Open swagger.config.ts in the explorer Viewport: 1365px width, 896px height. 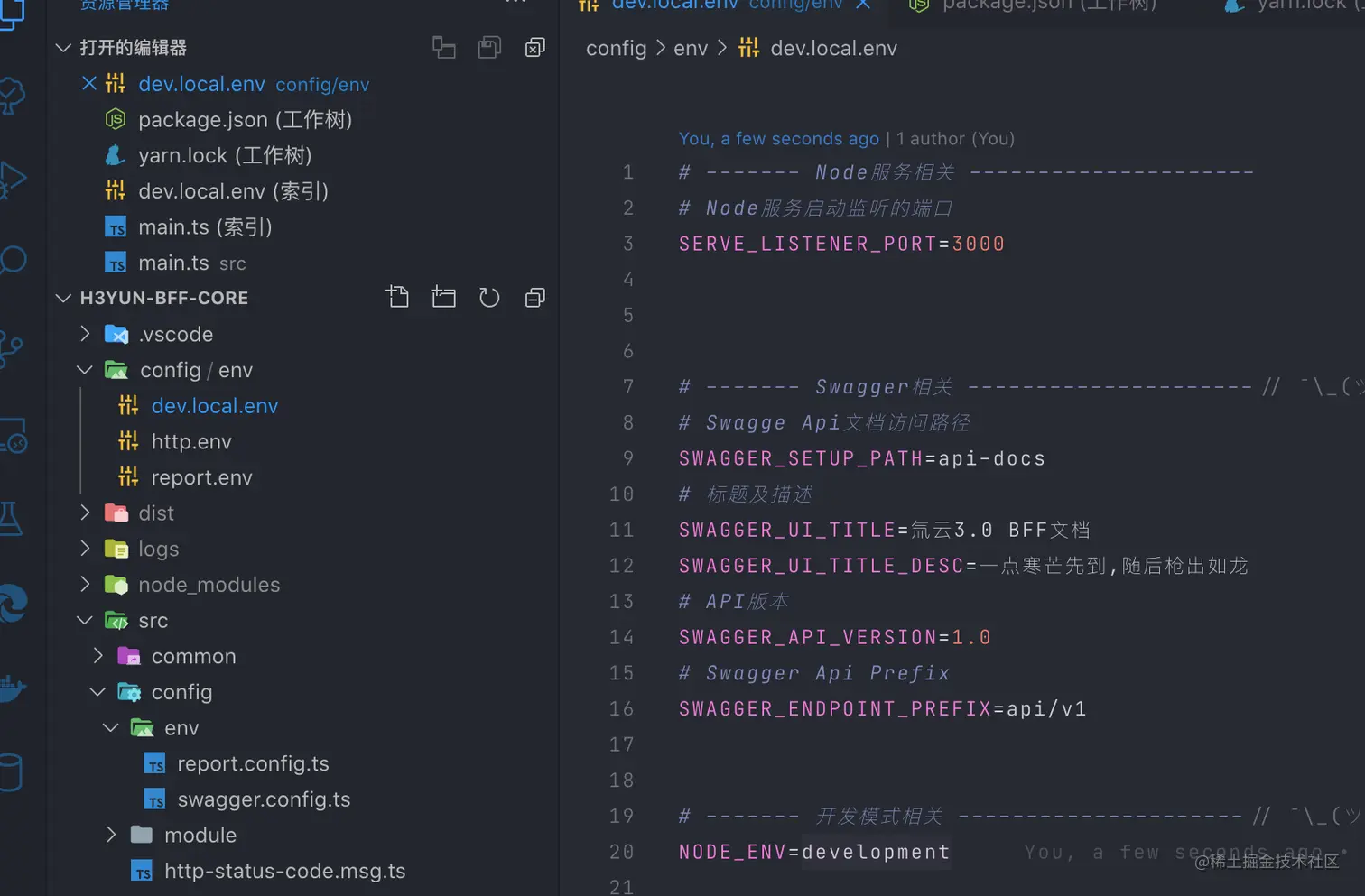(x=264, y=799)
